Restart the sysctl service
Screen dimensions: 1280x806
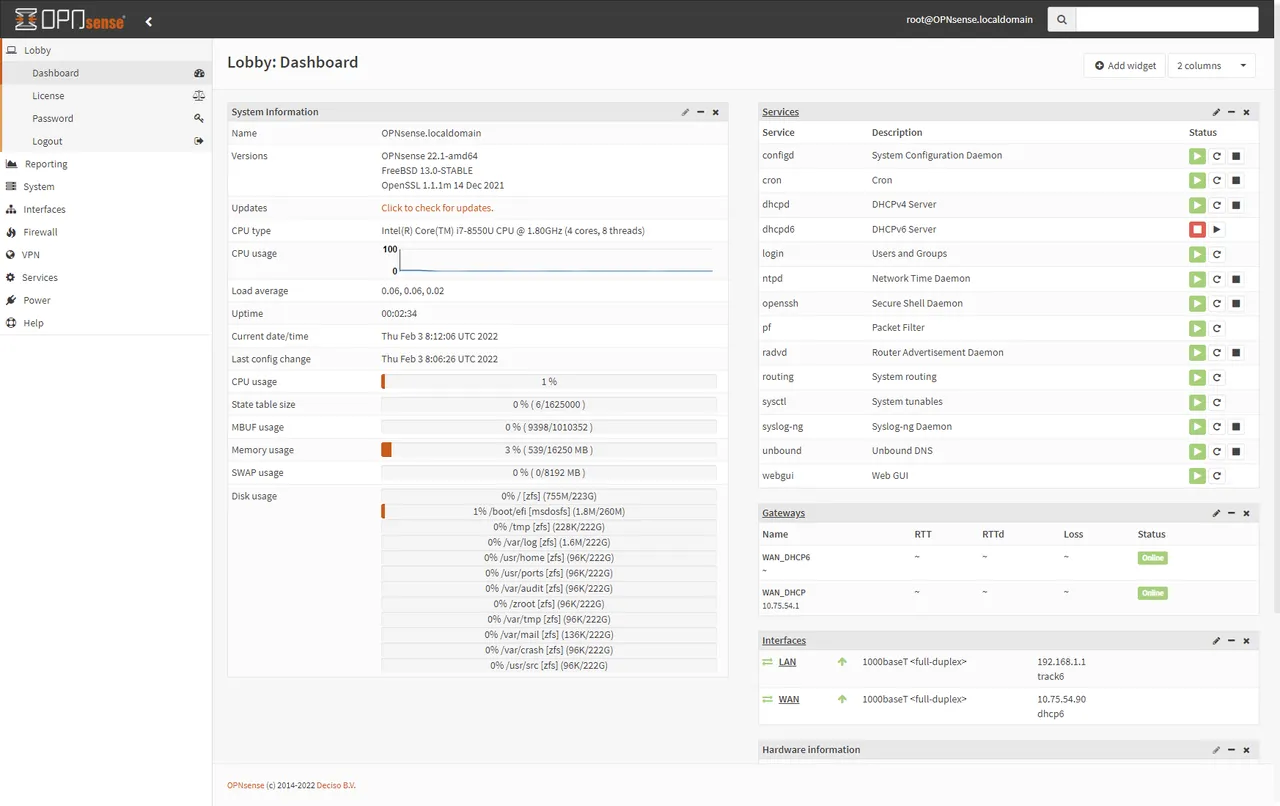tap(1217, 402)
